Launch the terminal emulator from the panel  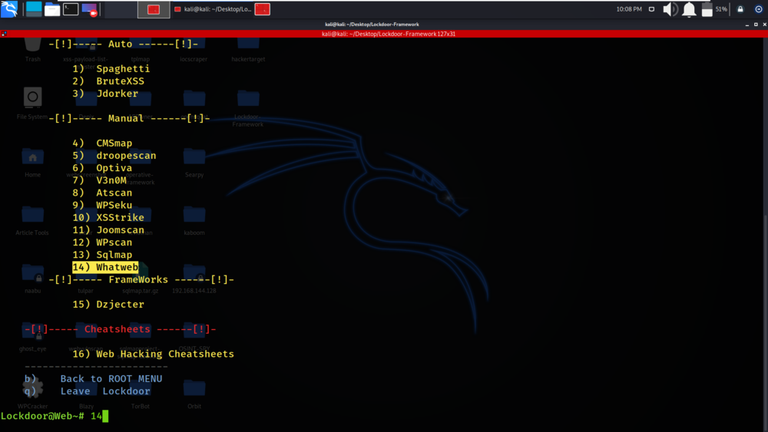pyautogui.click(x=71, y=9)
